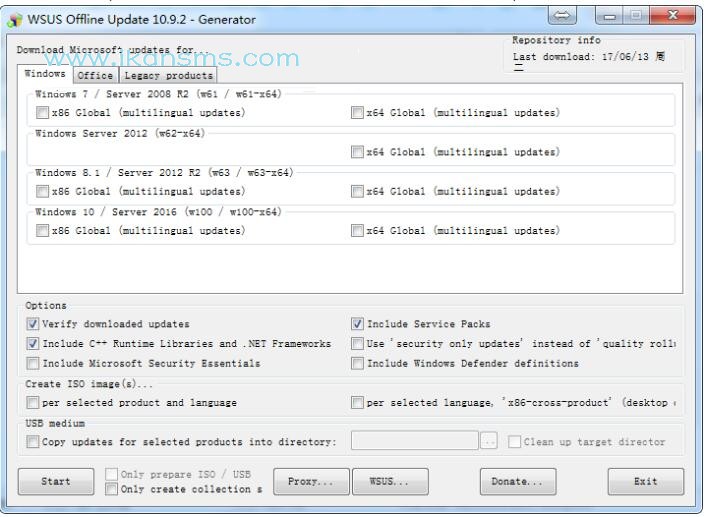Open Proxy settings

[311, 482]
